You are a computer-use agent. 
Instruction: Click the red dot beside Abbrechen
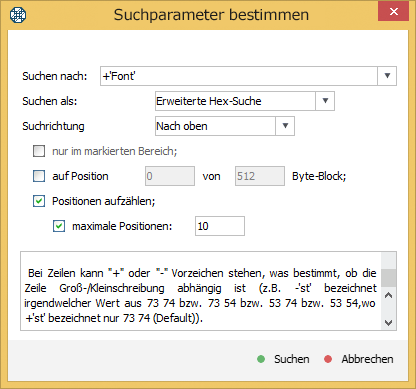328,359
